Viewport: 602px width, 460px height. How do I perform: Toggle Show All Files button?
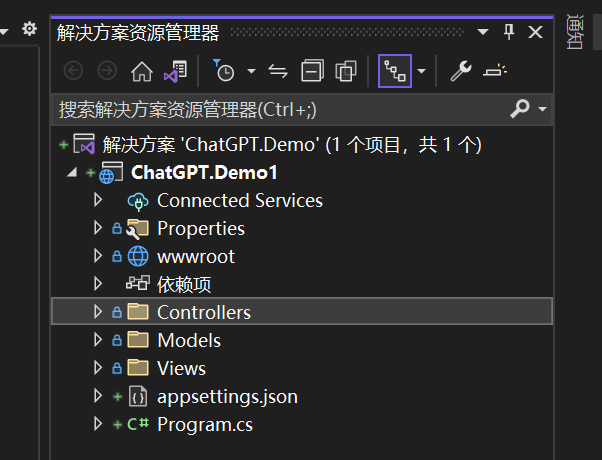(346, 71)
